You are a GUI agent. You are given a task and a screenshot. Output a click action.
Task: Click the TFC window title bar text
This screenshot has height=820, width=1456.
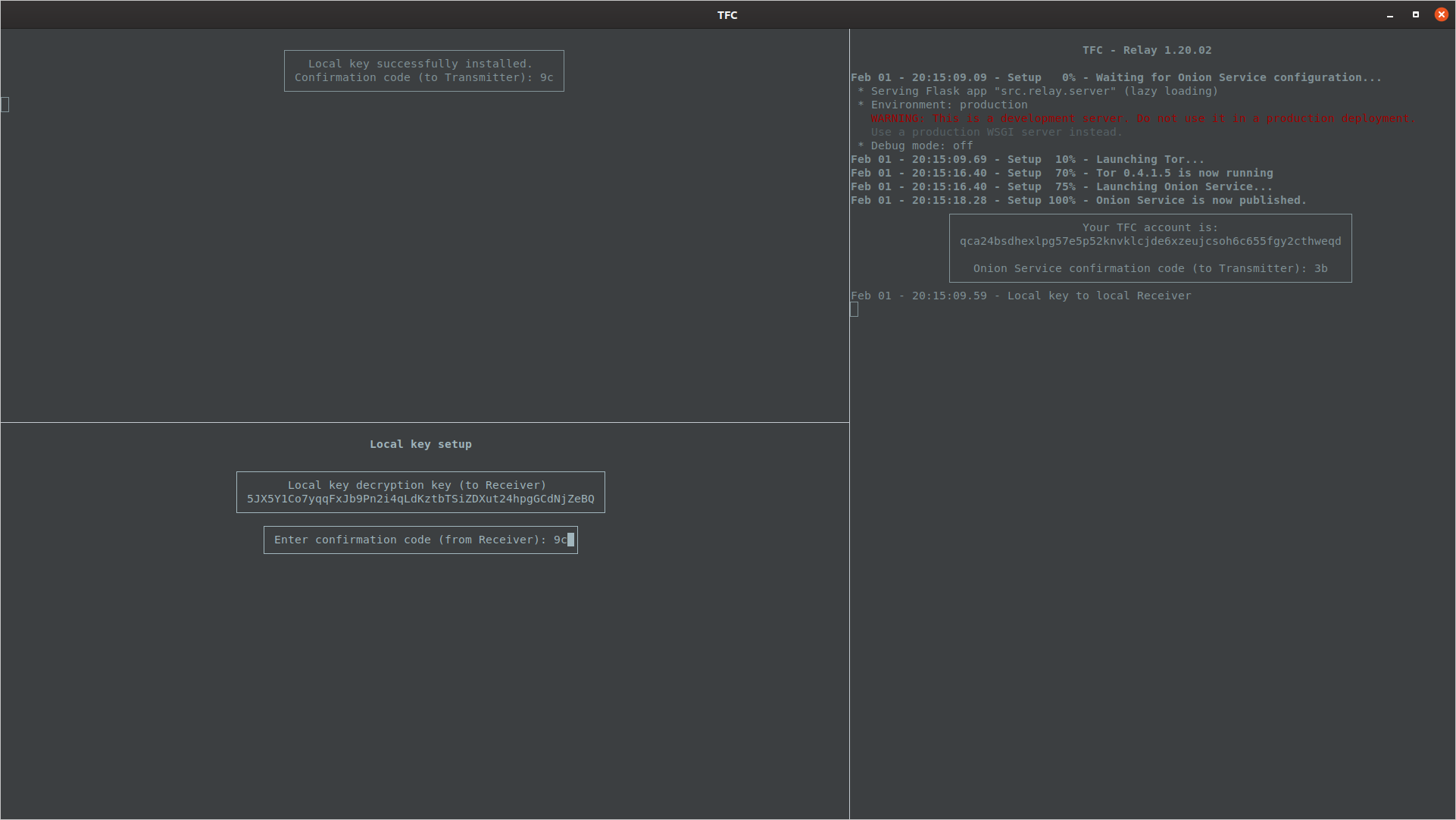tap(727, 14)
